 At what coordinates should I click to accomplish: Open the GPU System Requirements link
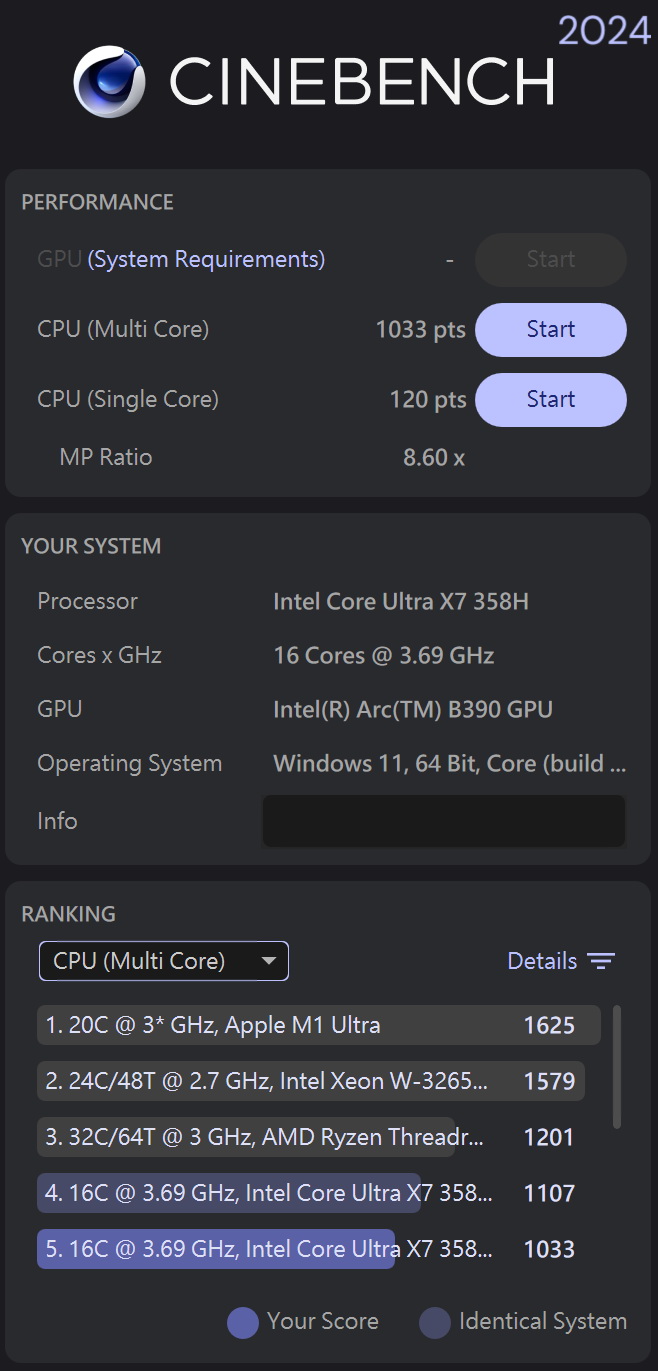pos(206,260)
